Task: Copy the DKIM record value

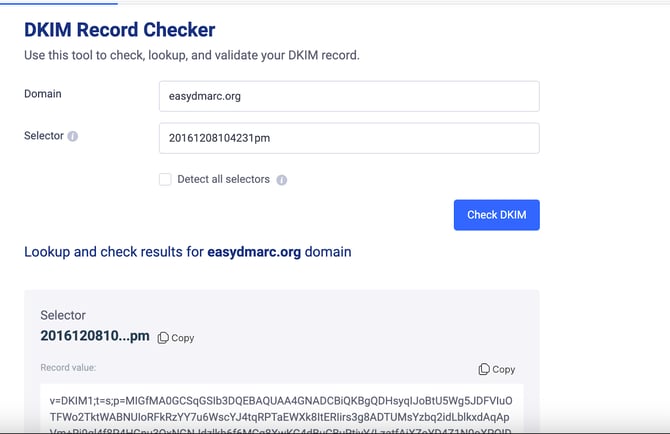Action: [497, 369]
